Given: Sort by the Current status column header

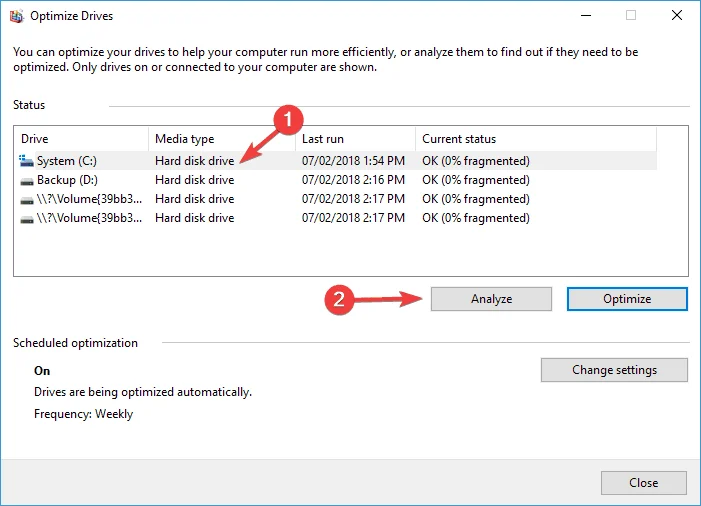Looking at the screenshot, I should pyautogui.click(x=536, y=139).
